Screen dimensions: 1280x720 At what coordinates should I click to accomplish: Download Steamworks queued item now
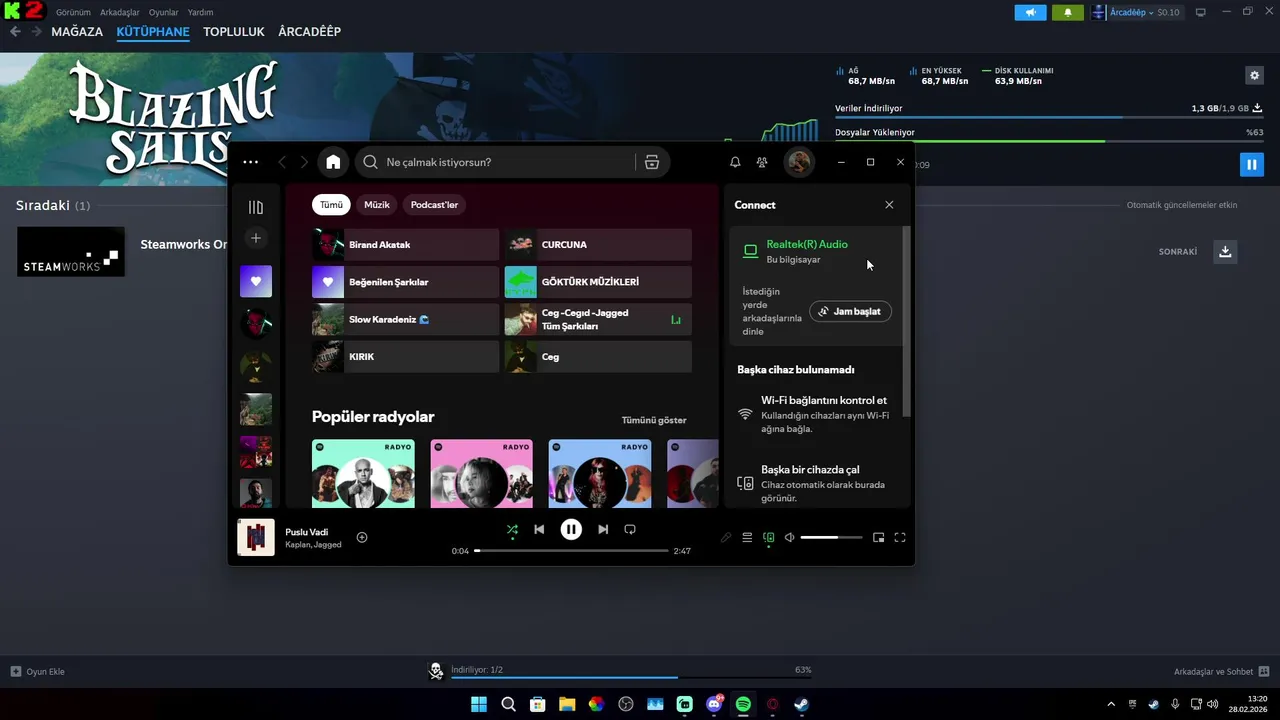pyautogui.click(x=1225, y=251)
